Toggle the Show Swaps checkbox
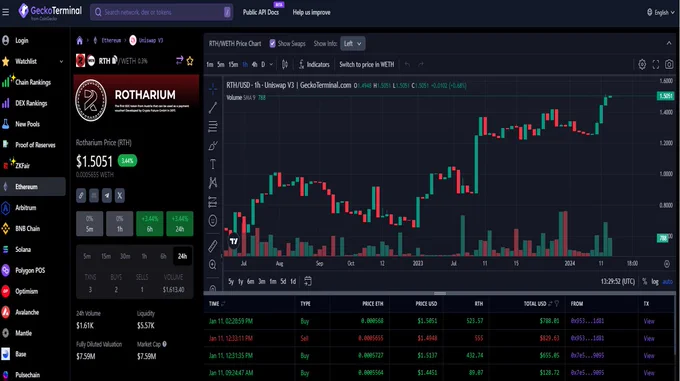This screenshot has height=381, width=680. pyautogui.click(x=272, y=43)
